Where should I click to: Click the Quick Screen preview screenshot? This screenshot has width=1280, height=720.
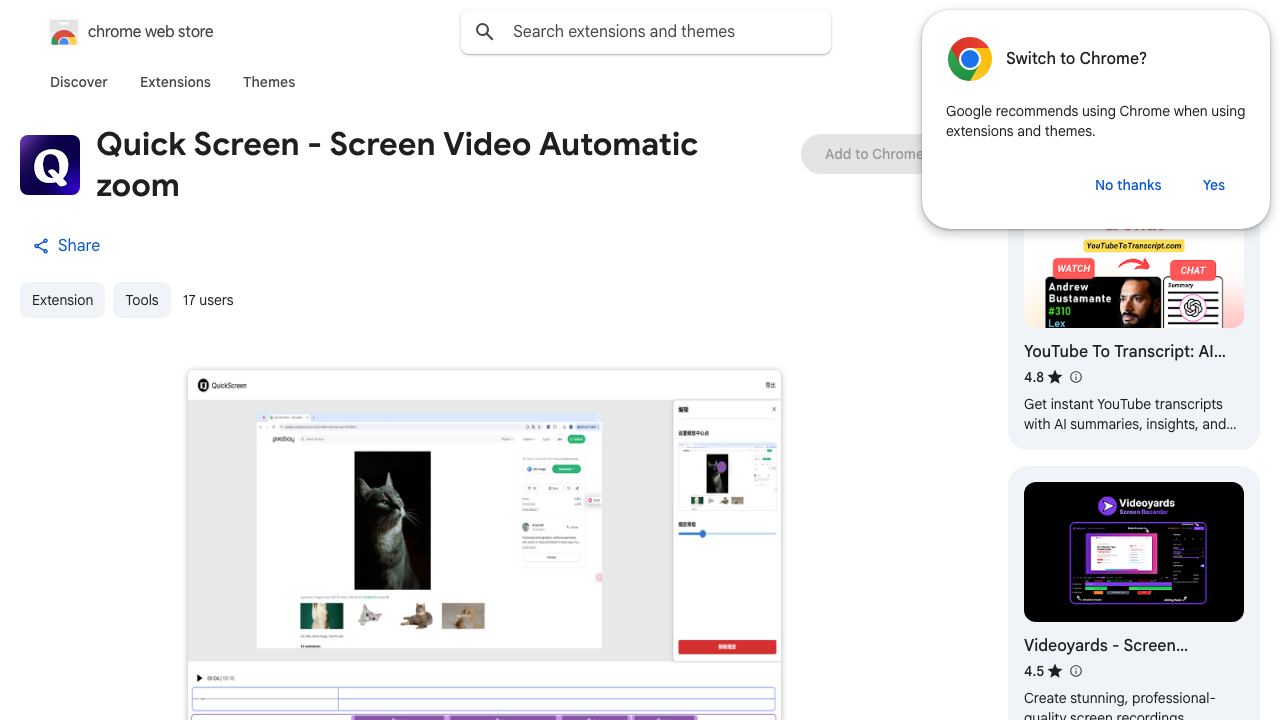tap(484, 545)
